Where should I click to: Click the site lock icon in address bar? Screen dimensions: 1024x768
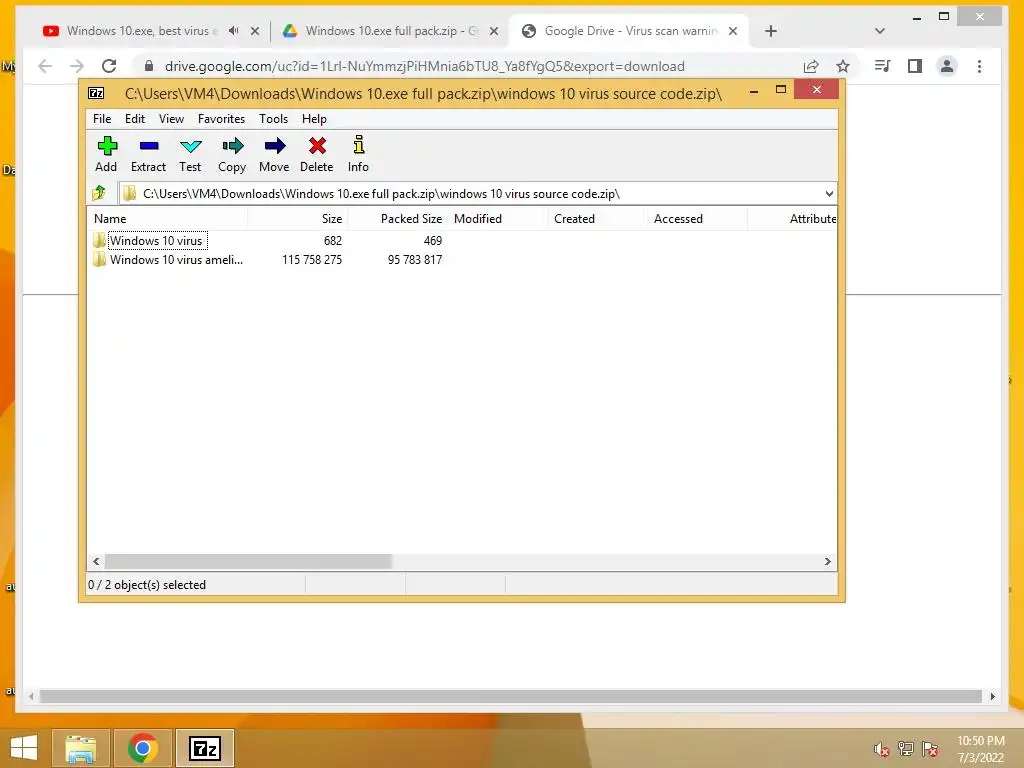pos(149,66)
